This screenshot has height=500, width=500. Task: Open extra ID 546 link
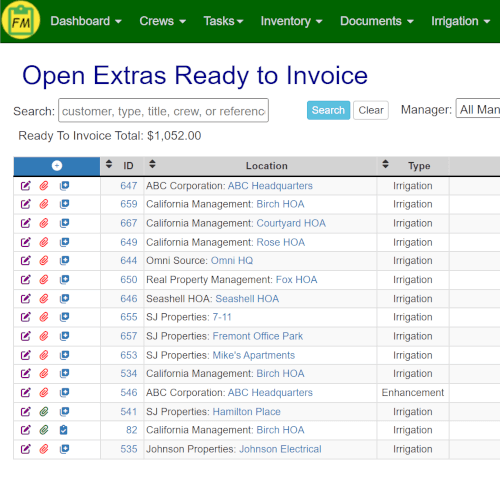pos(129,392)
